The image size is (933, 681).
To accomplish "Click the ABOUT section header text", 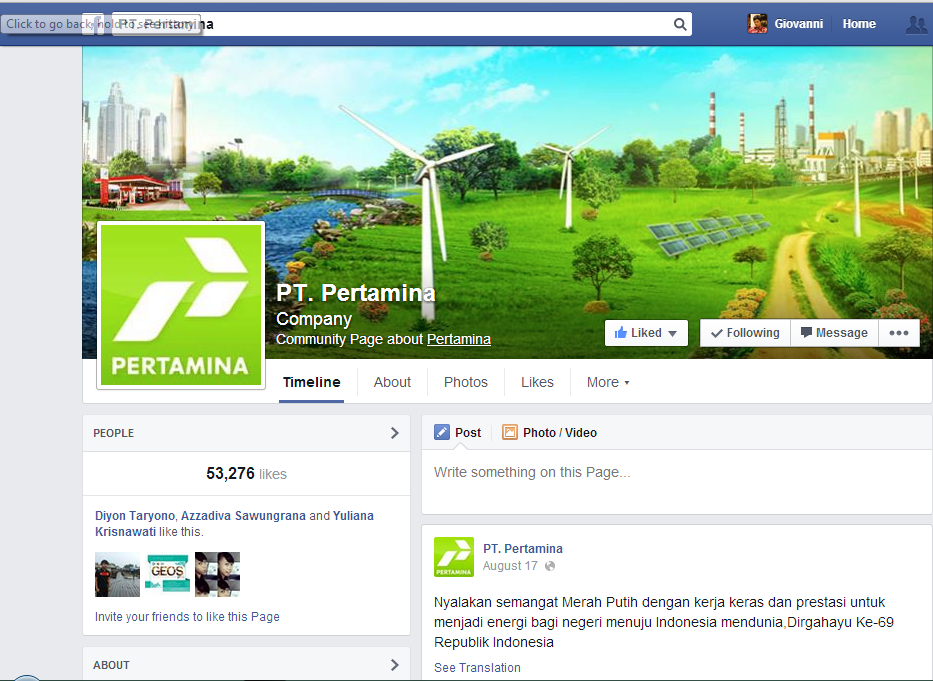I will 111,666.
